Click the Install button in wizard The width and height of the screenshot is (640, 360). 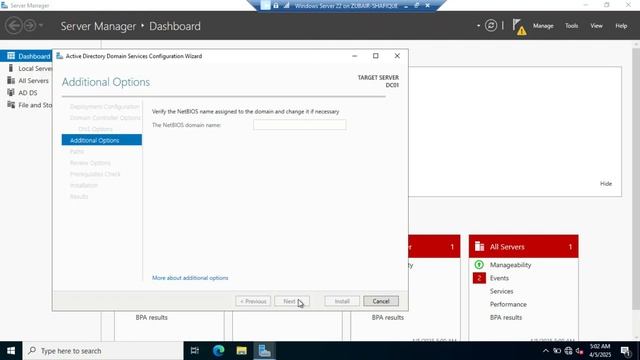(x=342, y=301)
